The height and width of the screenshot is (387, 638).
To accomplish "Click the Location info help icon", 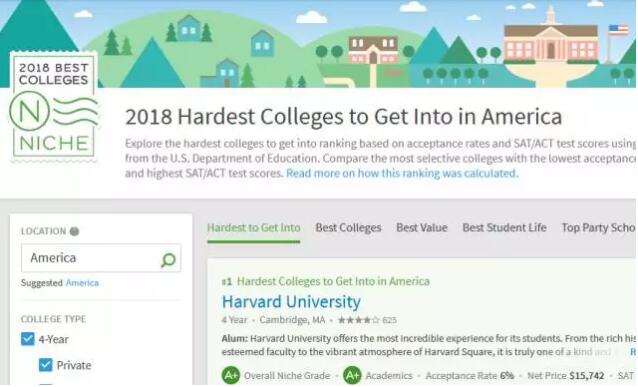I will click(x=74, y=232).
